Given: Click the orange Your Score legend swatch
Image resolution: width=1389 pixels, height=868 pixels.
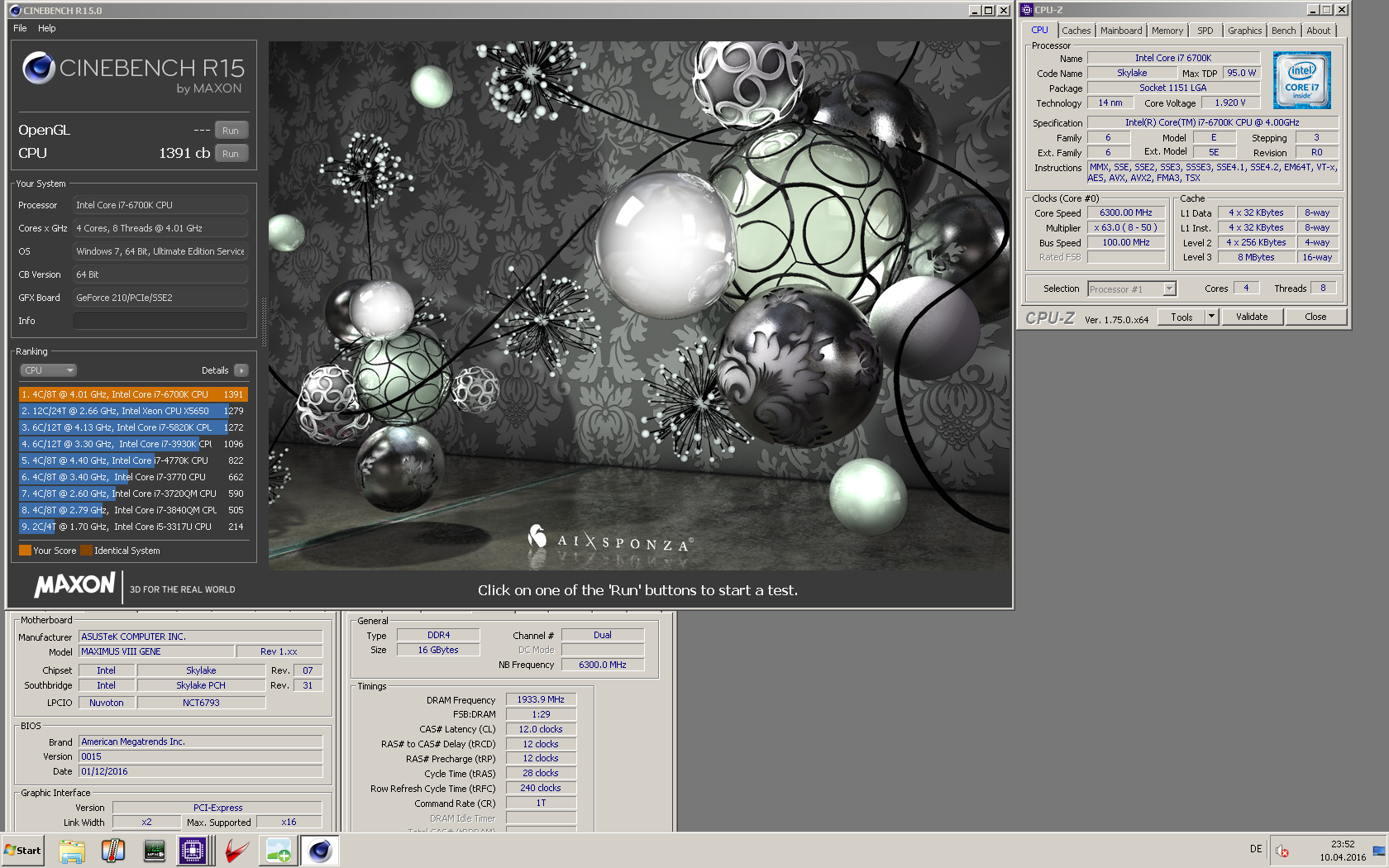Looking at the screenshot, I should tap(25, 551).
